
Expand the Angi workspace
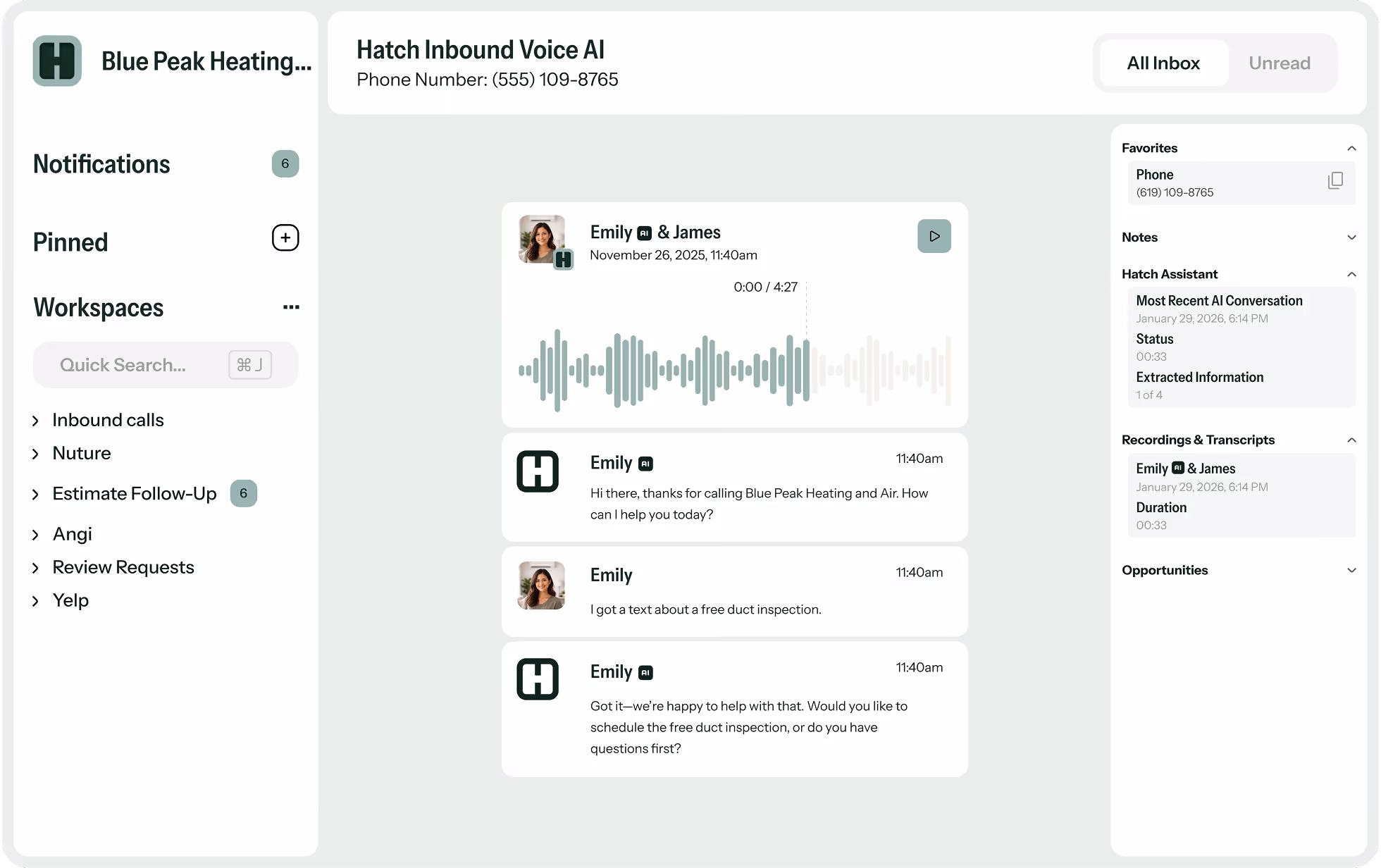point(63,534)
